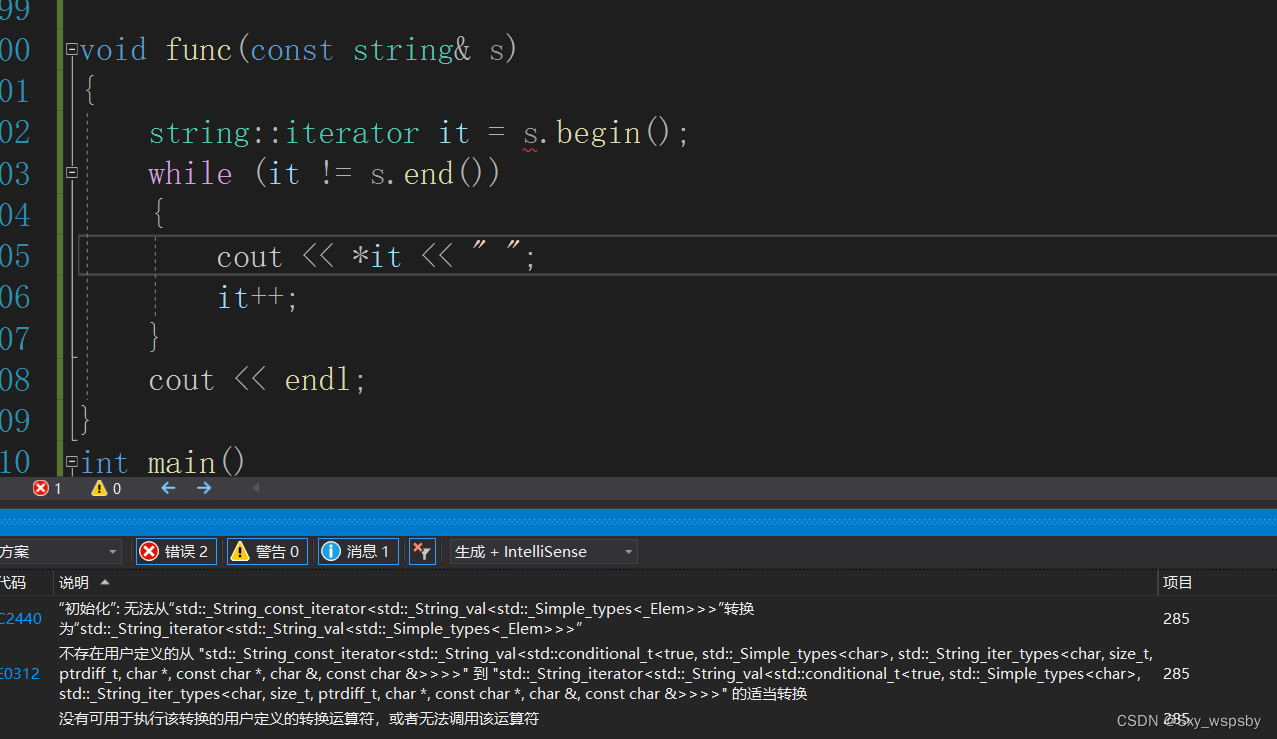Click the info icon in 消息 button
Viewport: 1277px width, 739px height.
331,551
